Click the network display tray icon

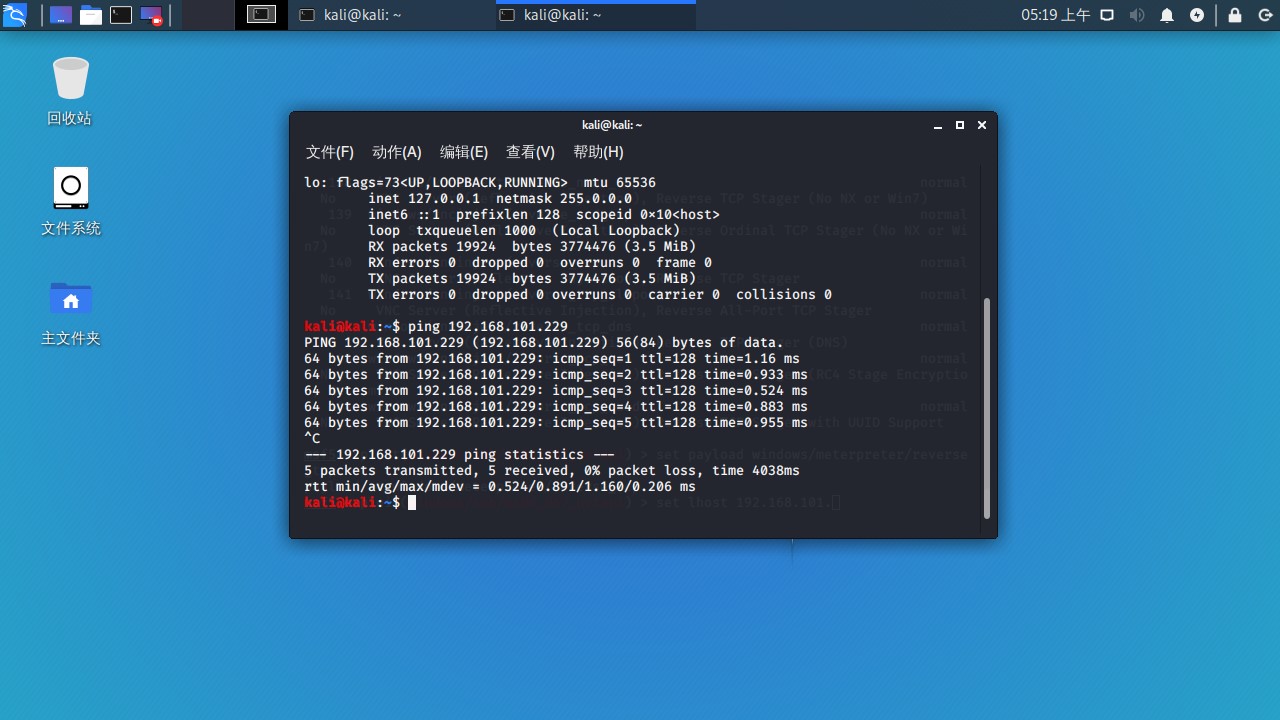tap(1107, 15)
